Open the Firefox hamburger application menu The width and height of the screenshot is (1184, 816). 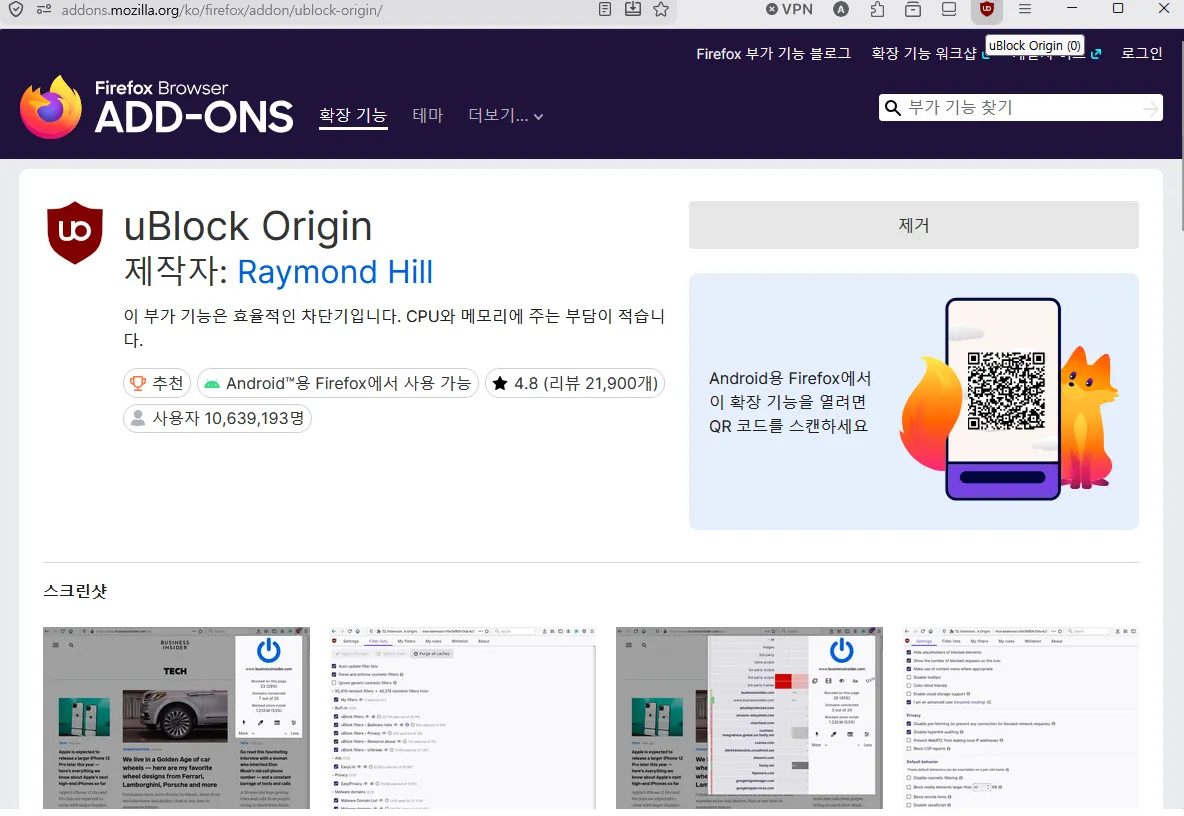[x=1025, y=9]
